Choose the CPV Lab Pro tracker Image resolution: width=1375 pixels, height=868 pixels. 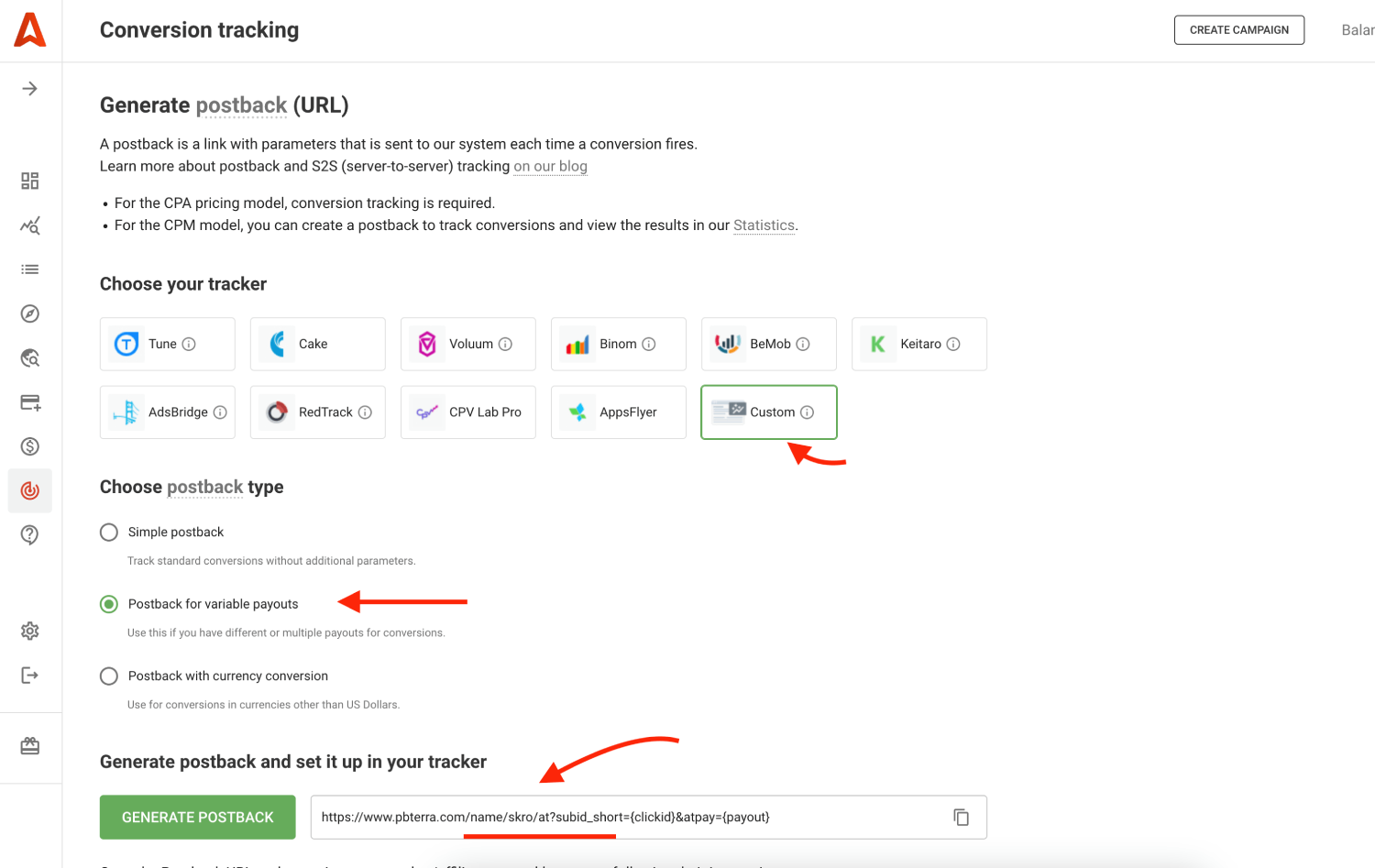468,412
